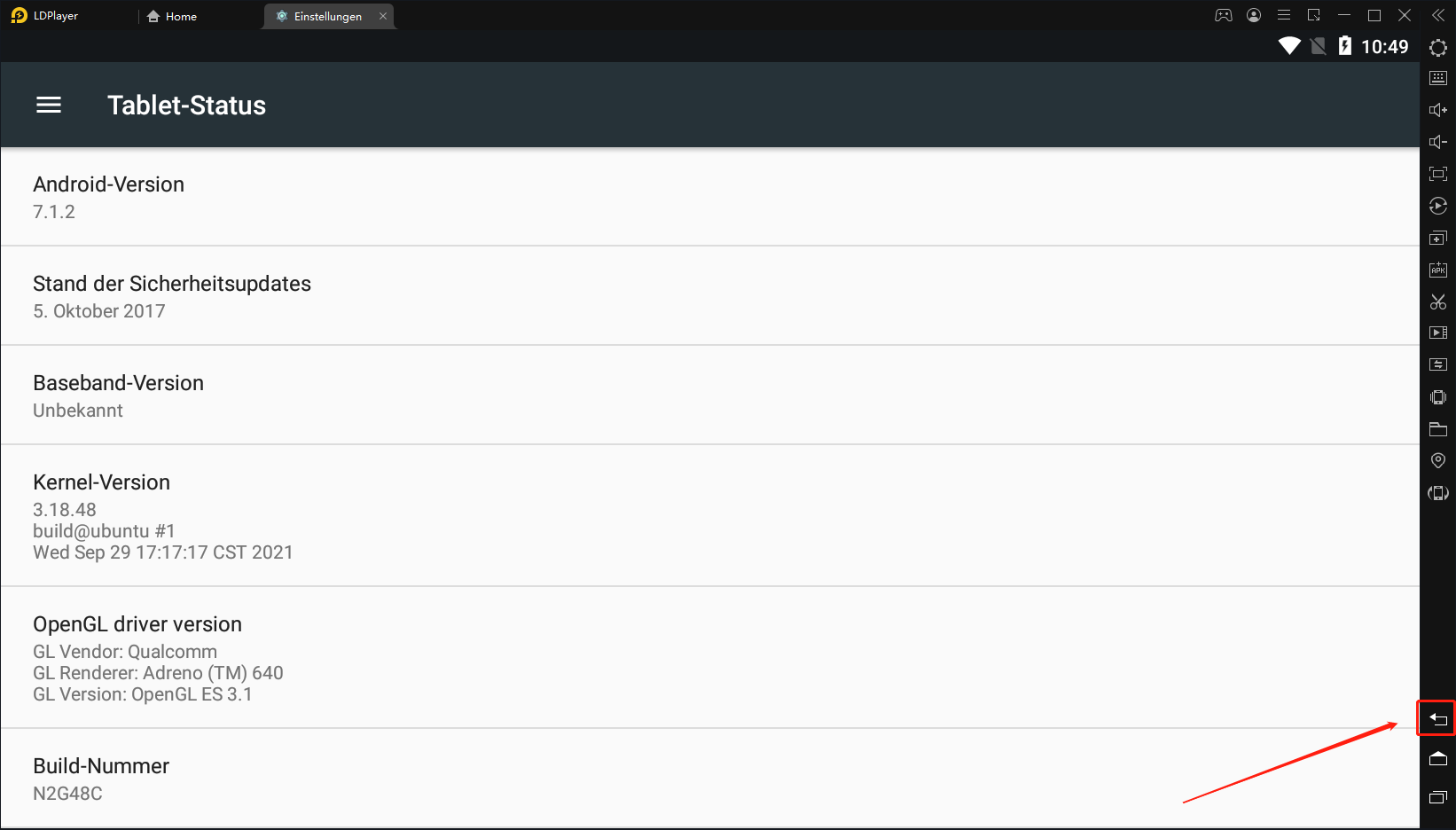Open the user account icon in title bar
Screen dimensions: 1456x830
[x=1254, y=15]
